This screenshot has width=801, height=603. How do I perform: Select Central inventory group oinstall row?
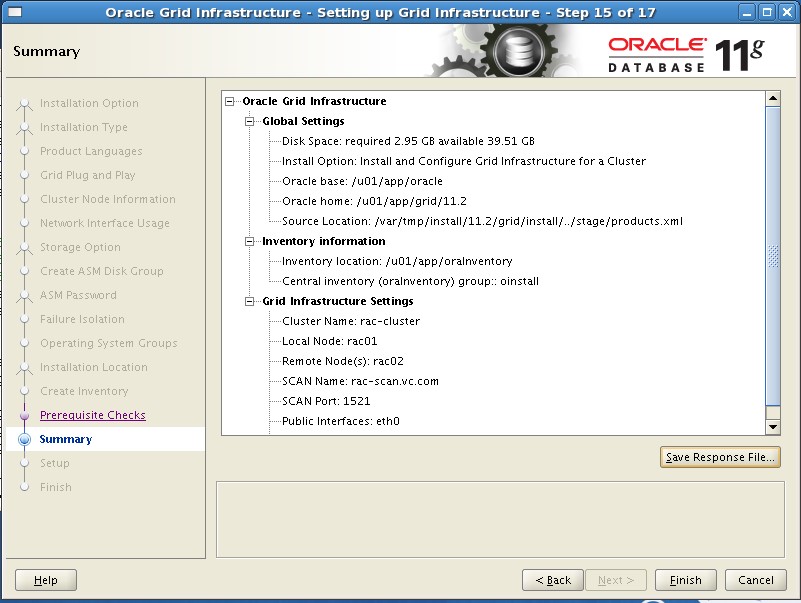click(x=410, y=281)
